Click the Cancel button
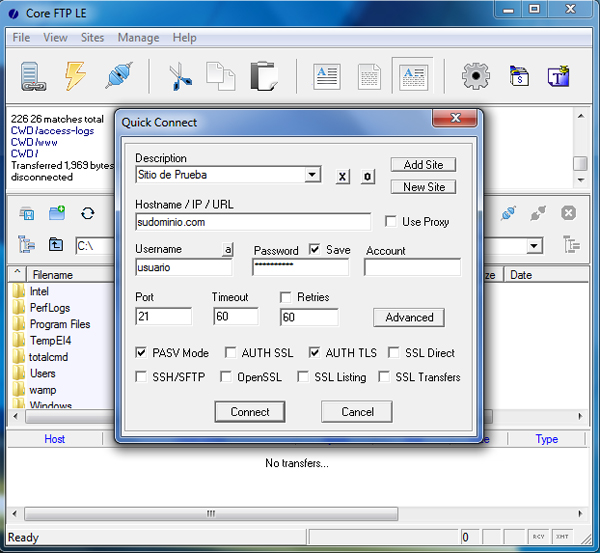 (357, 412)
